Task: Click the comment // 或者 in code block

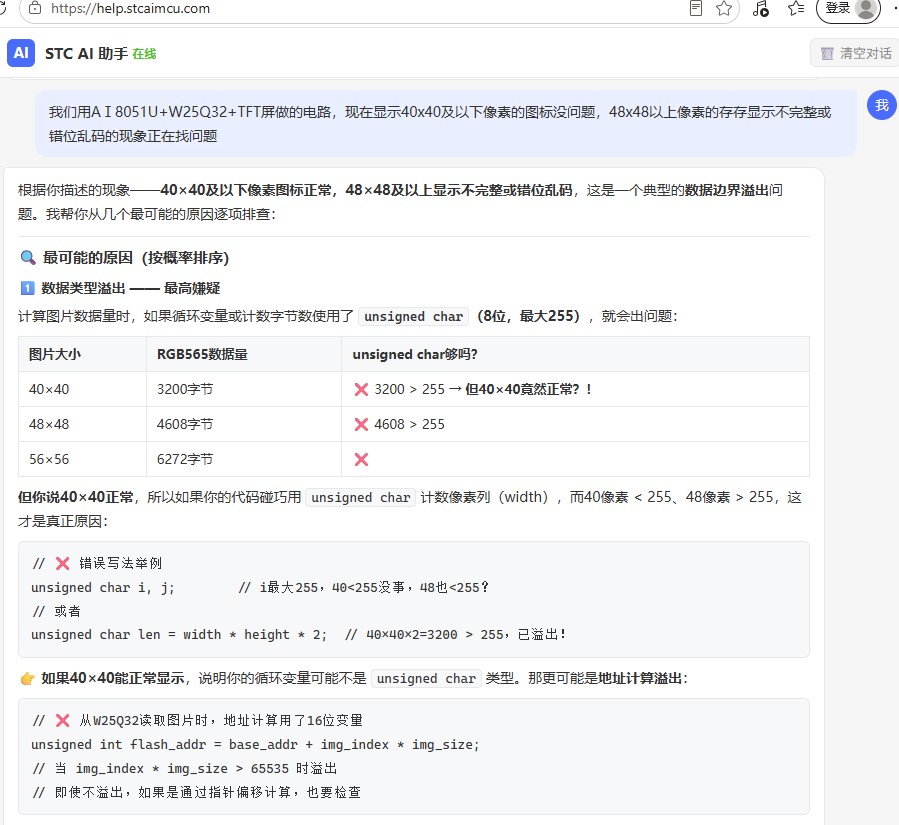Action: coord(56,611)
